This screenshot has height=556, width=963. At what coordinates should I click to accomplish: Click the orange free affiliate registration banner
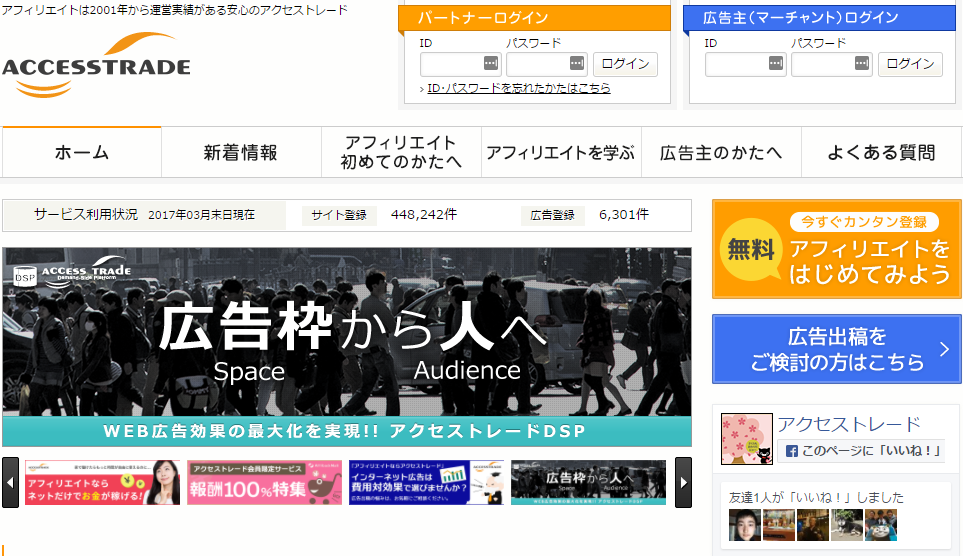tap(836, 249)
